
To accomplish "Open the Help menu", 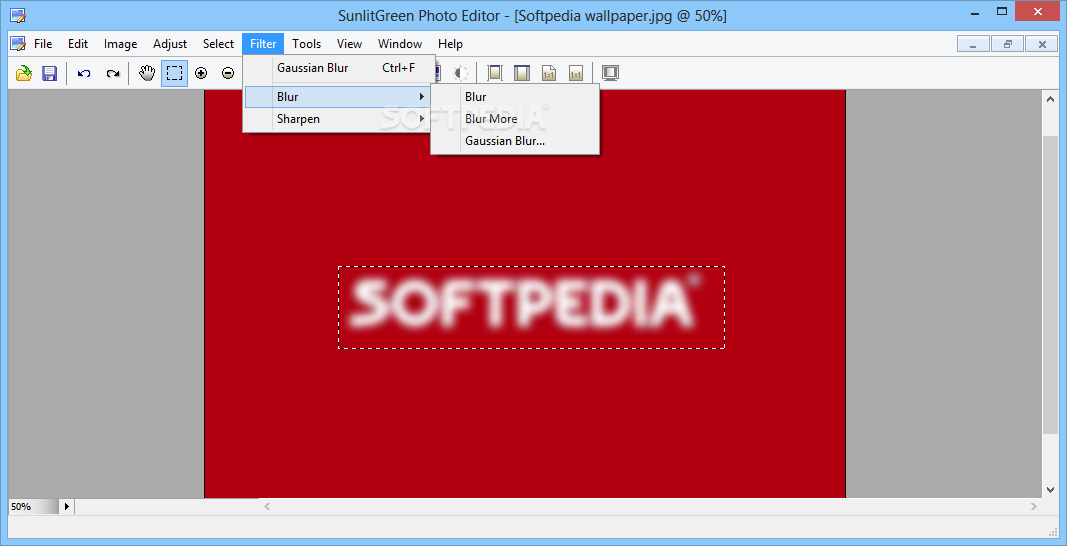I will pyautogui.click(x=450, y=44).
